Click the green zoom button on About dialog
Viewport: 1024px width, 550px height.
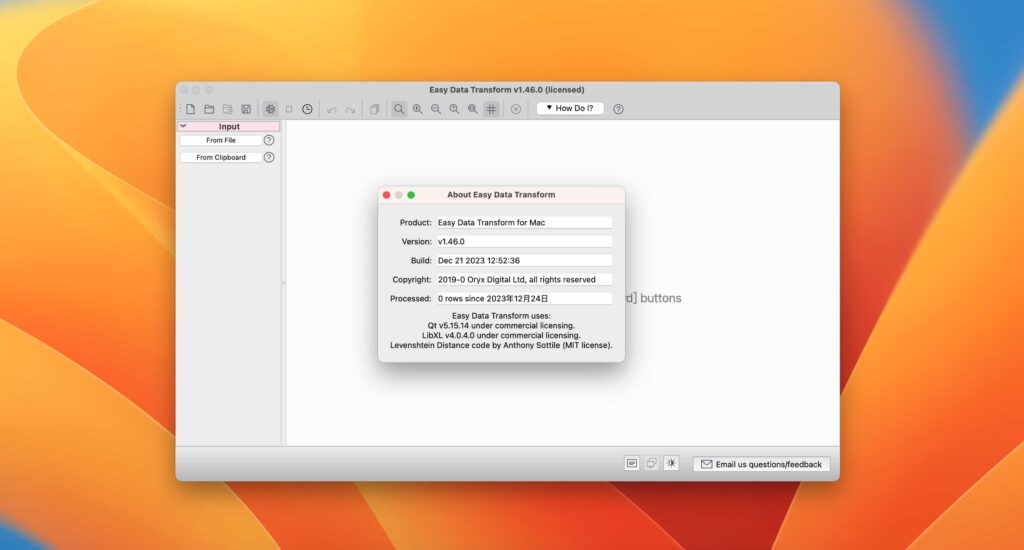(411, 195)
